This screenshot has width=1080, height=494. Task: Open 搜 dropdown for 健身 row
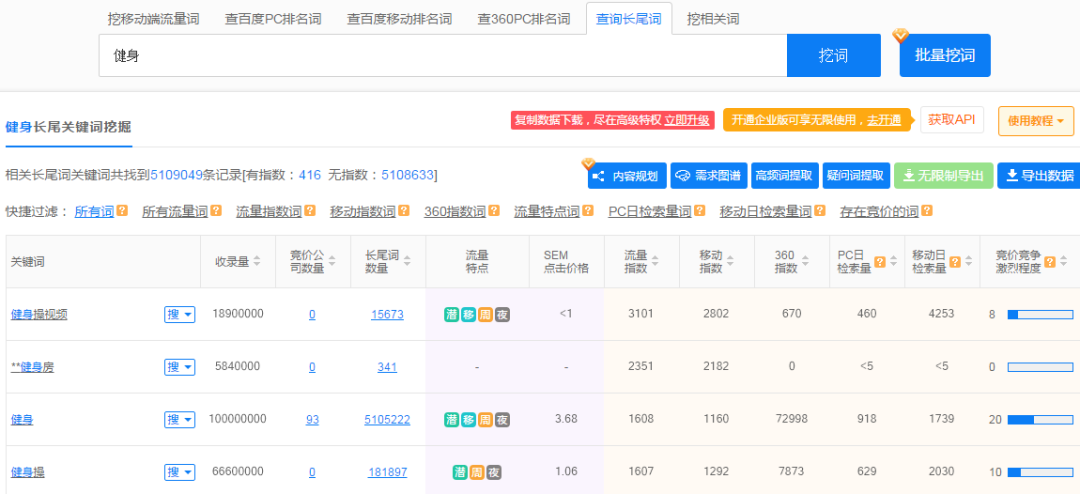point(180,420)
